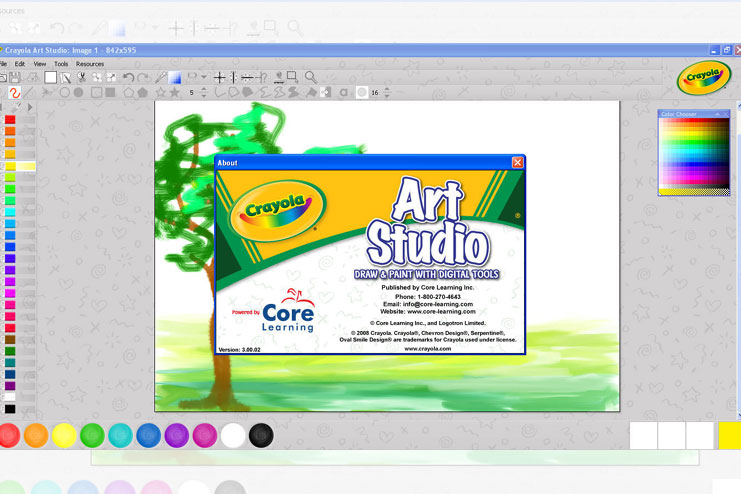Click the vertical mirror line icon
Screen dimensions: 741x494
click(233, 78)
